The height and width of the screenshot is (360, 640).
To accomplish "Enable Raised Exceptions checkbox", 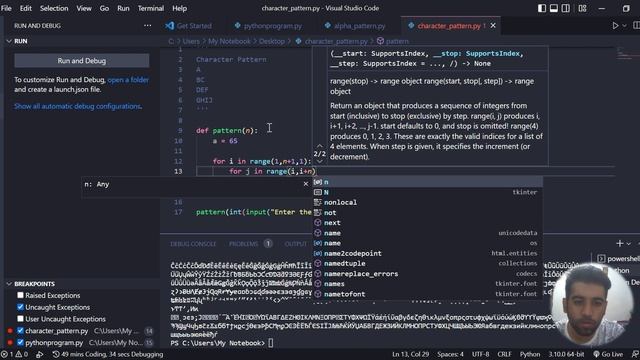I will click(x=20, y=295).
